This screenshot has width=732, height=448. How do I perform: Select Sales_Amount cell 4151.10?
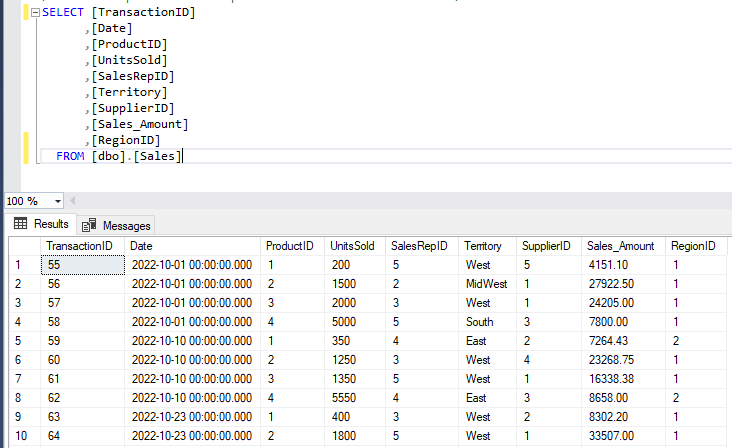pyautogui.click(x=623, y=265)
